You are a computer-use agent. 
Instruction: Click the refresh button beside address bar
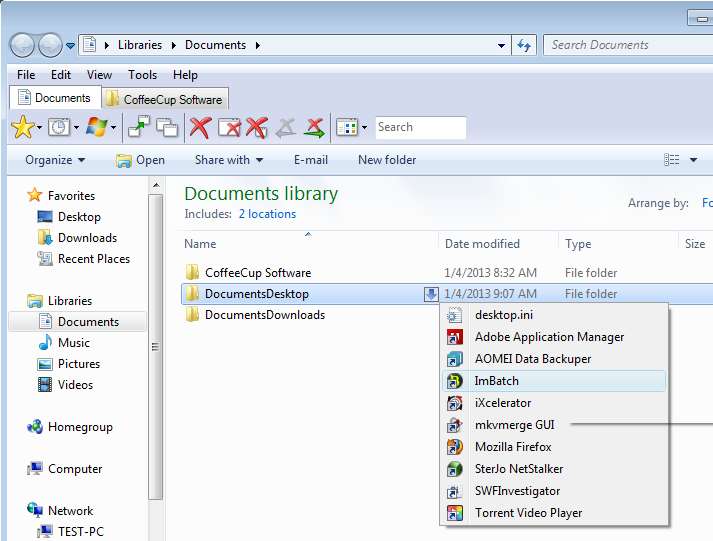[524, 45]
